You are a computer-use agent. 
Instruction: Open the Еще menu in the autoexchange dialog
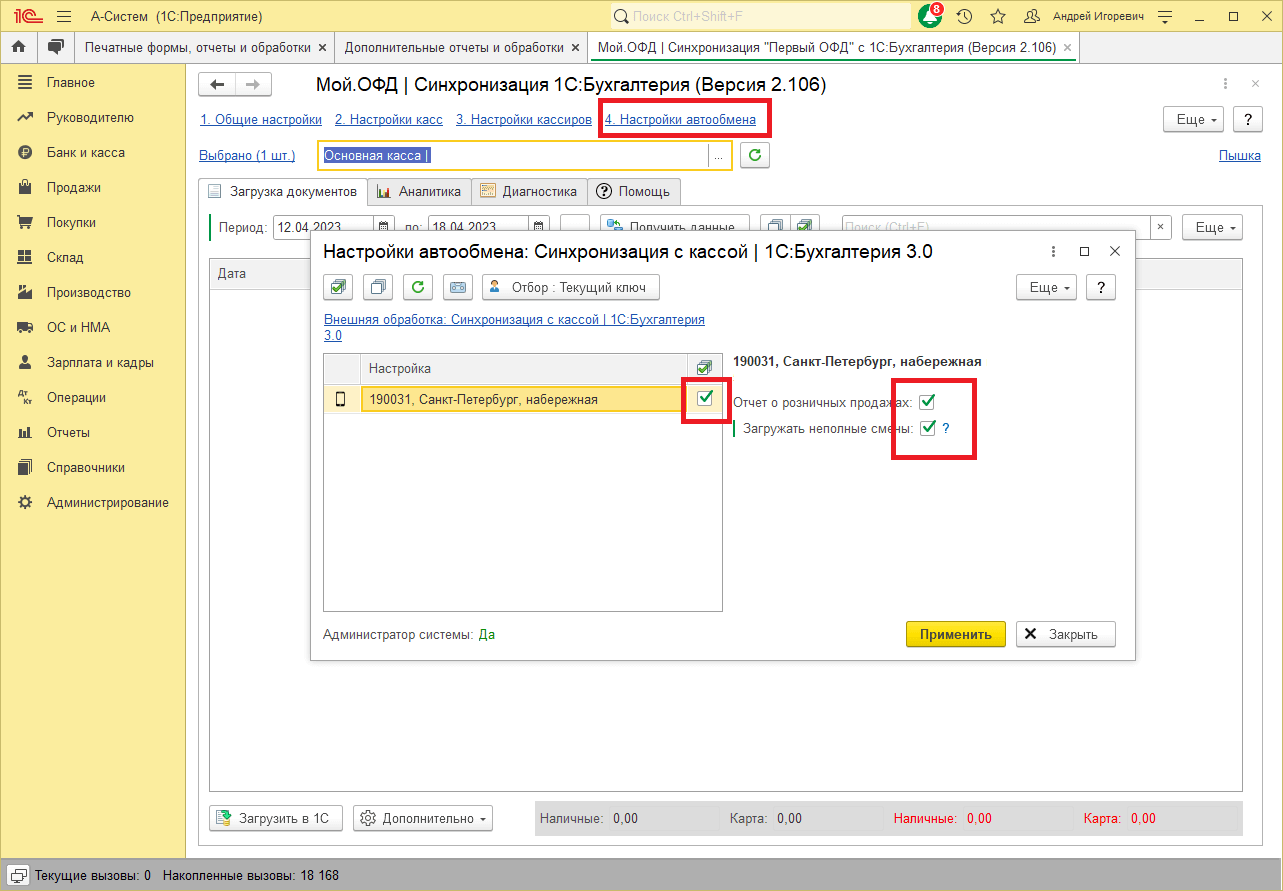[1047, 287]
